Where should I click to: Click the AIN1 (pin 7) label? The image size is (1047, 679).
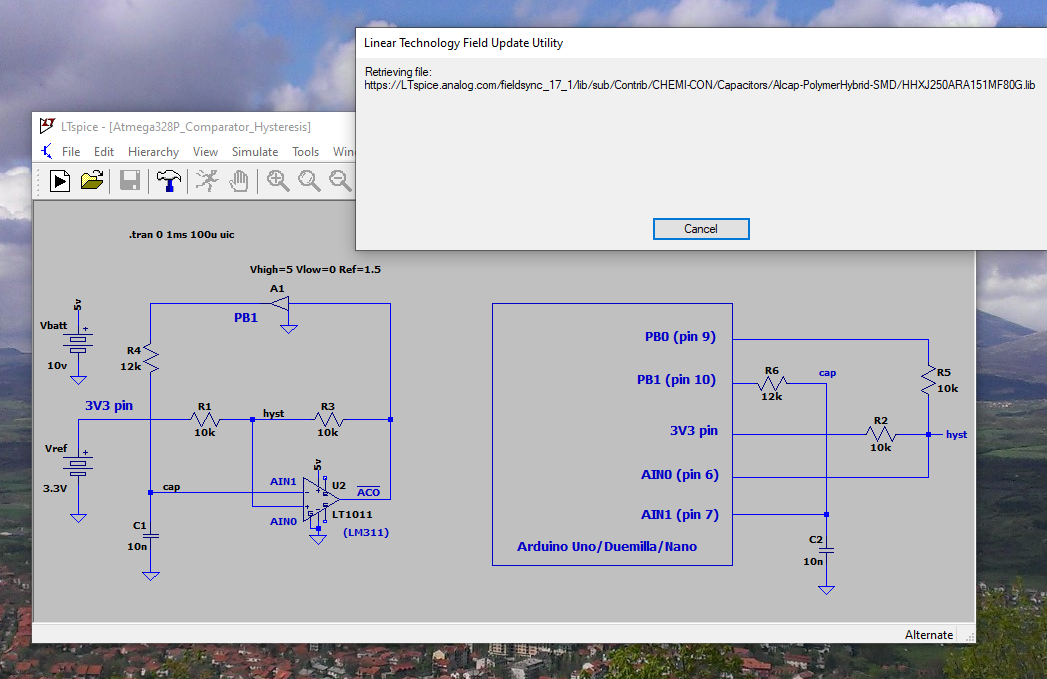(x=680, y=515)
